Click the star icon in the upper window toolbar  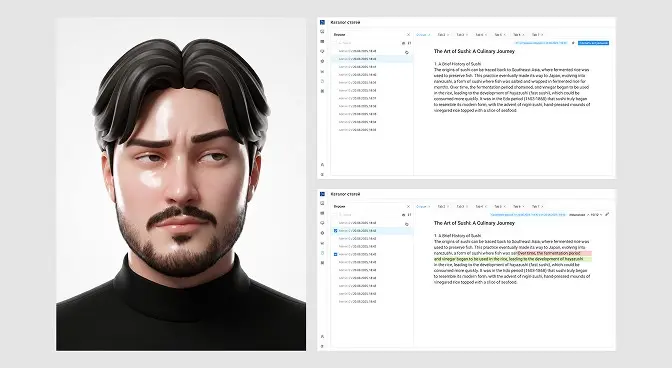[x=573, y=43]
